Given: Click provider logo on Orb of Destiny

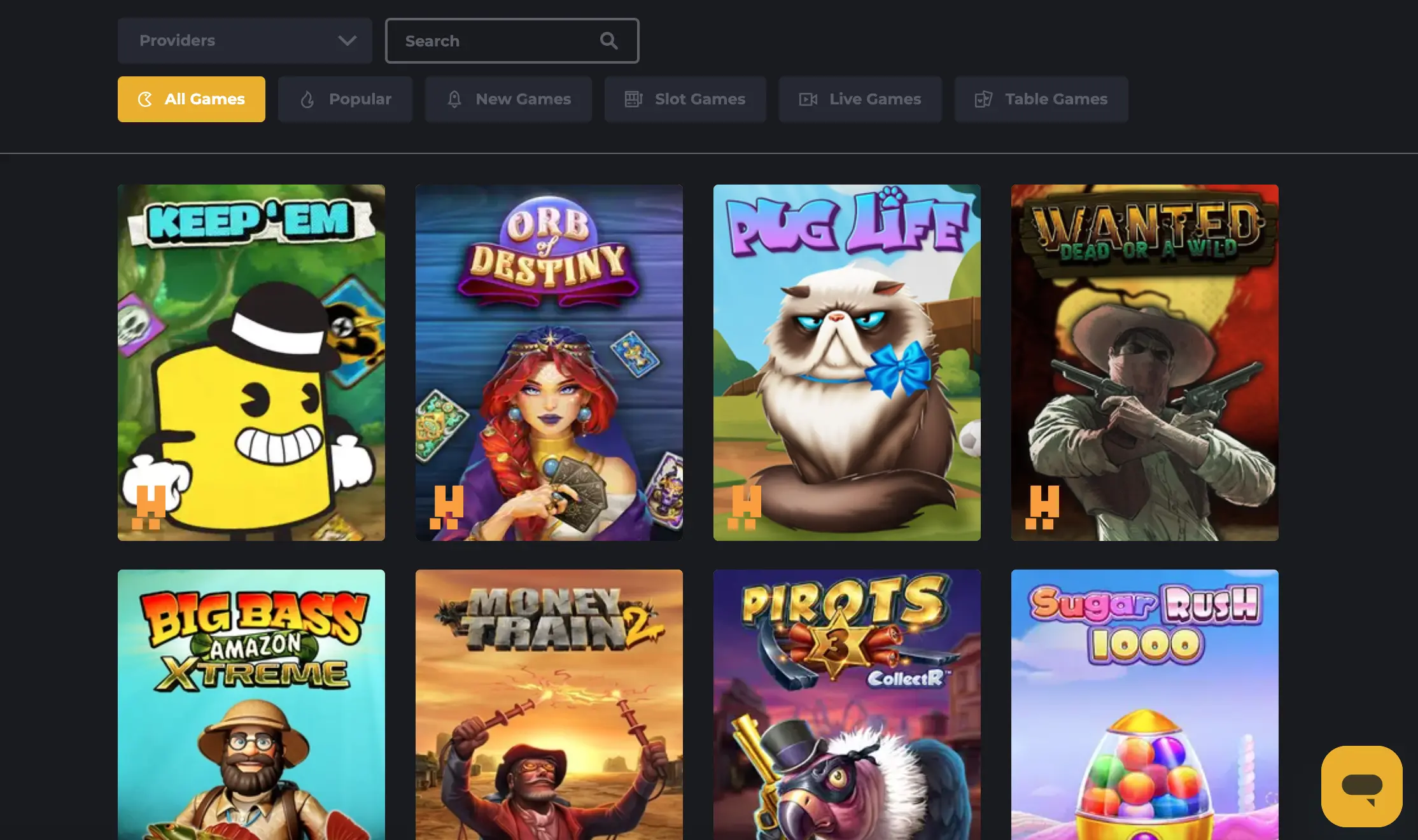Looking at the screenshot, I should pos(447,507).
